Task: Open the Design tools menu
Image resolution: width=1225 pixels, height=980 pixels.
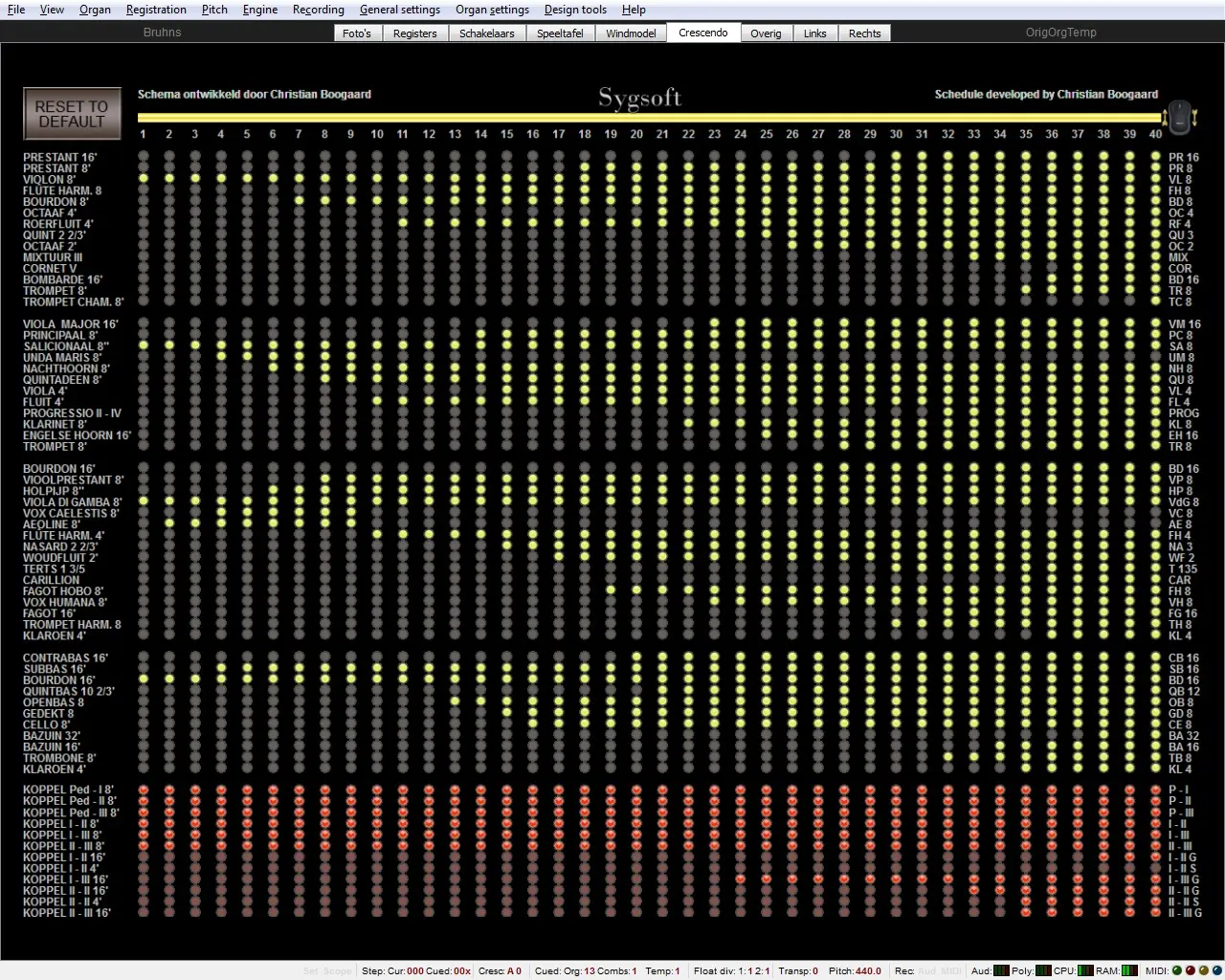Action: coord(575,10)
